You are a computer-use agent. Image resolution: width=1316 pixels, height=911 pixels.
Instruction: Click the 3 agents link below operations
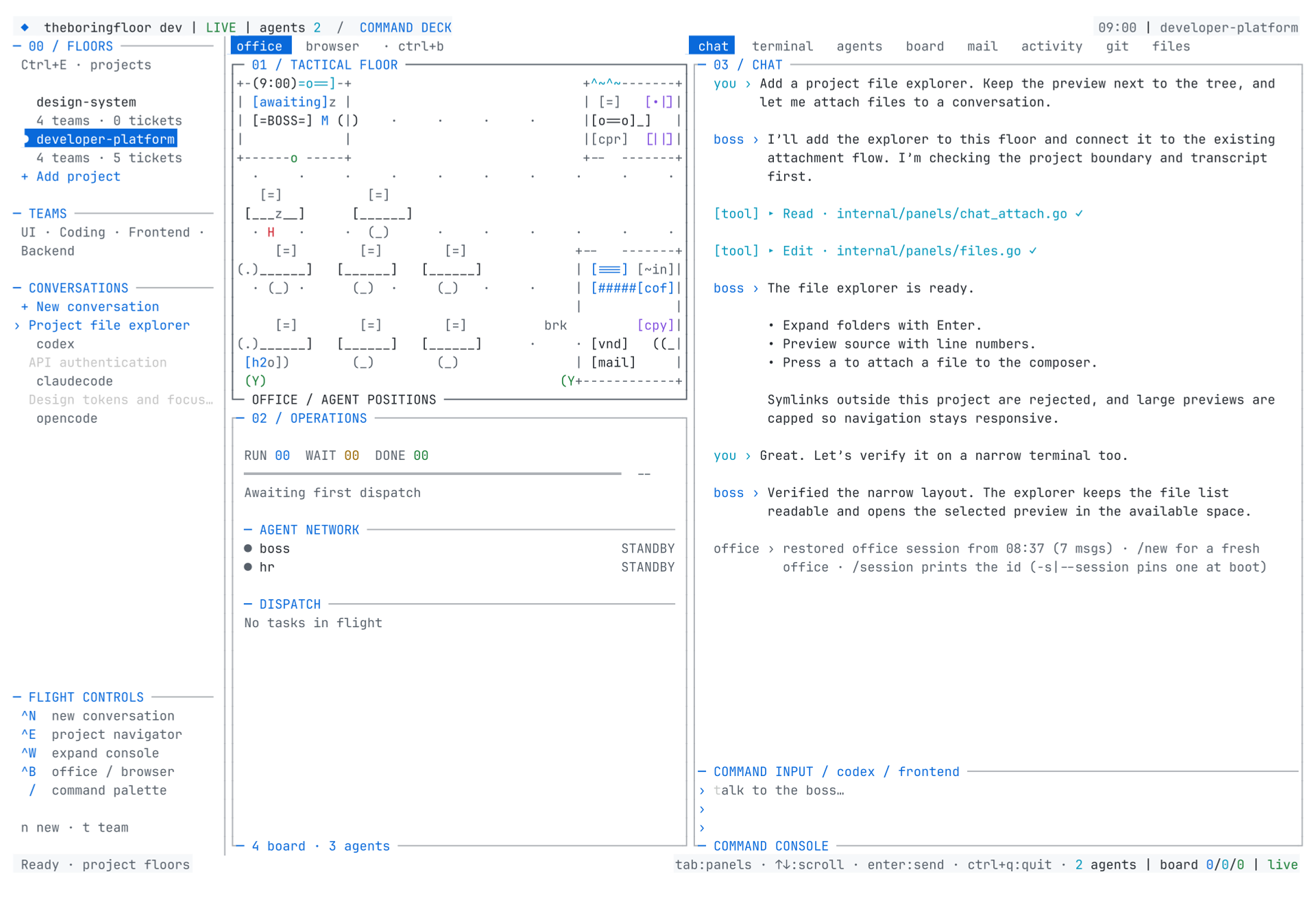pos(359,847)
